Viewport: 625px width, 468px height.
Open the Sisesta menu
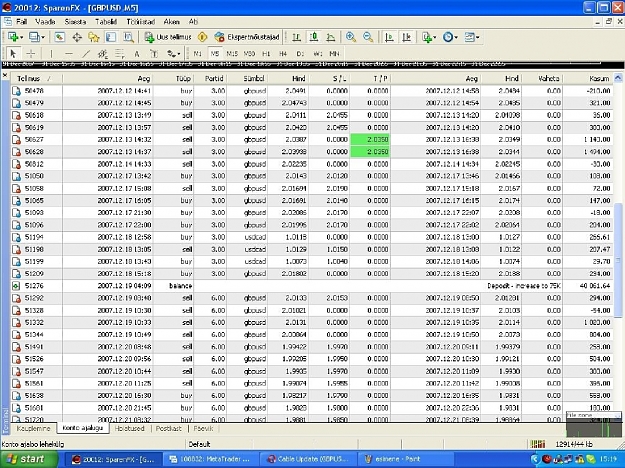pos(75,22)
